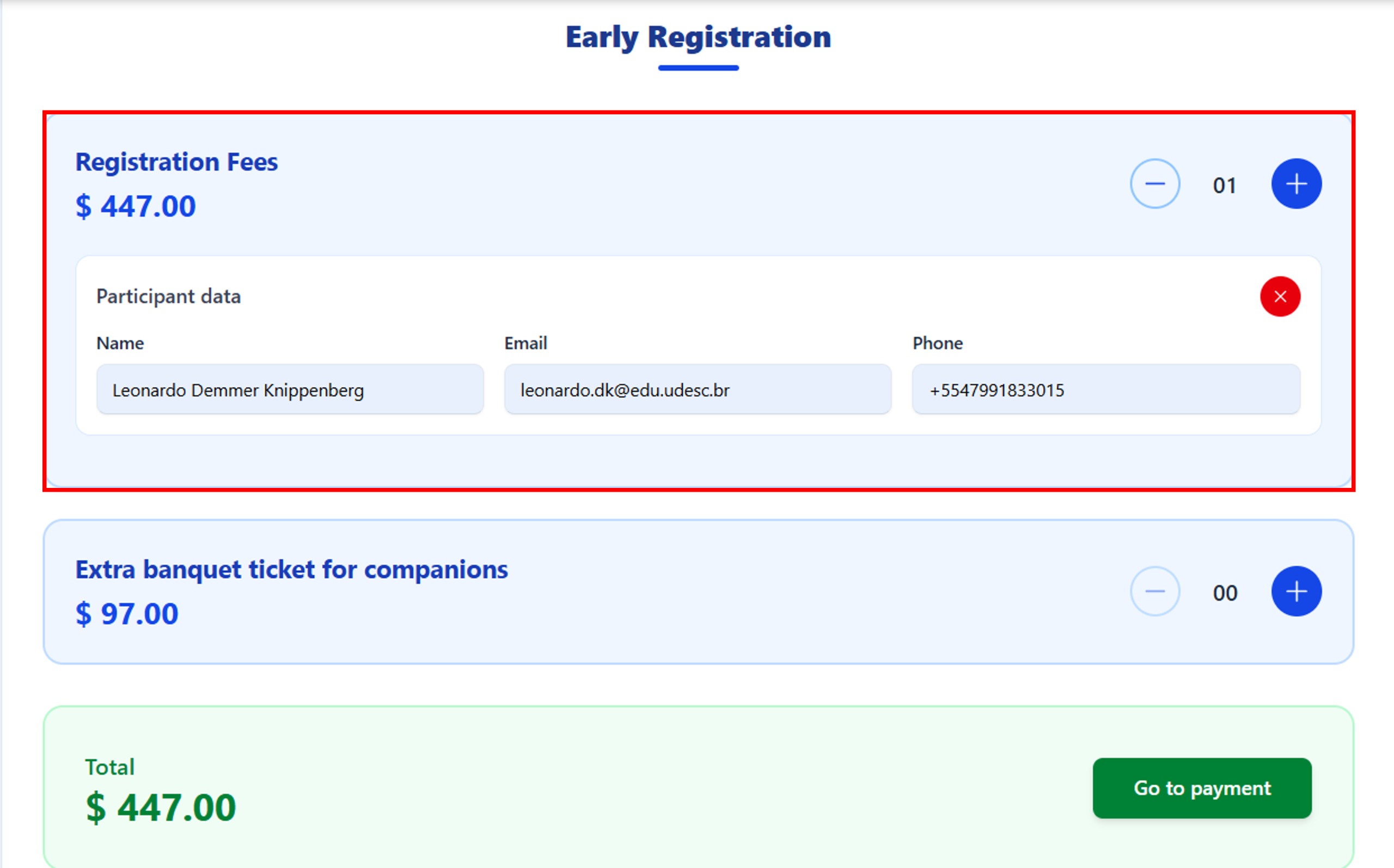
Task: Click the Early Registration heading
Action: [x=698, y=38]
